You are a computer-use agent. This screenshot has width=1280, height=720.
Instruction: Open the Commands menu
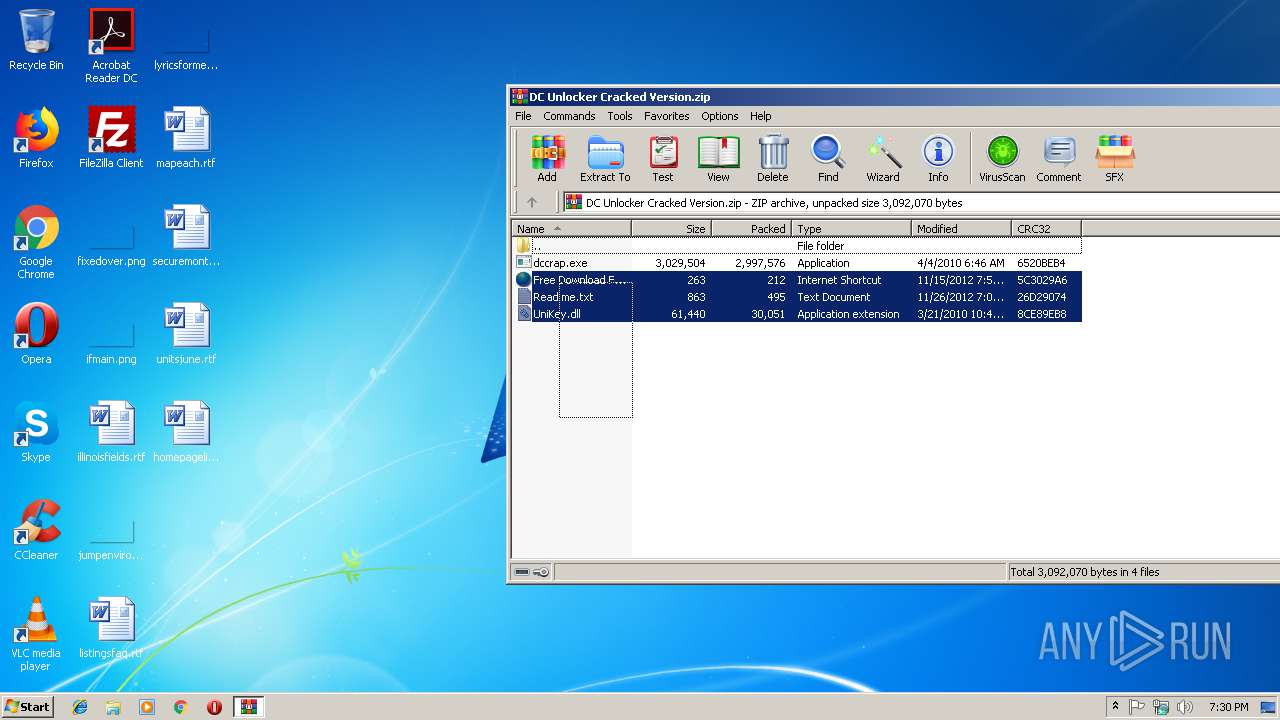[x=569, y=116]
